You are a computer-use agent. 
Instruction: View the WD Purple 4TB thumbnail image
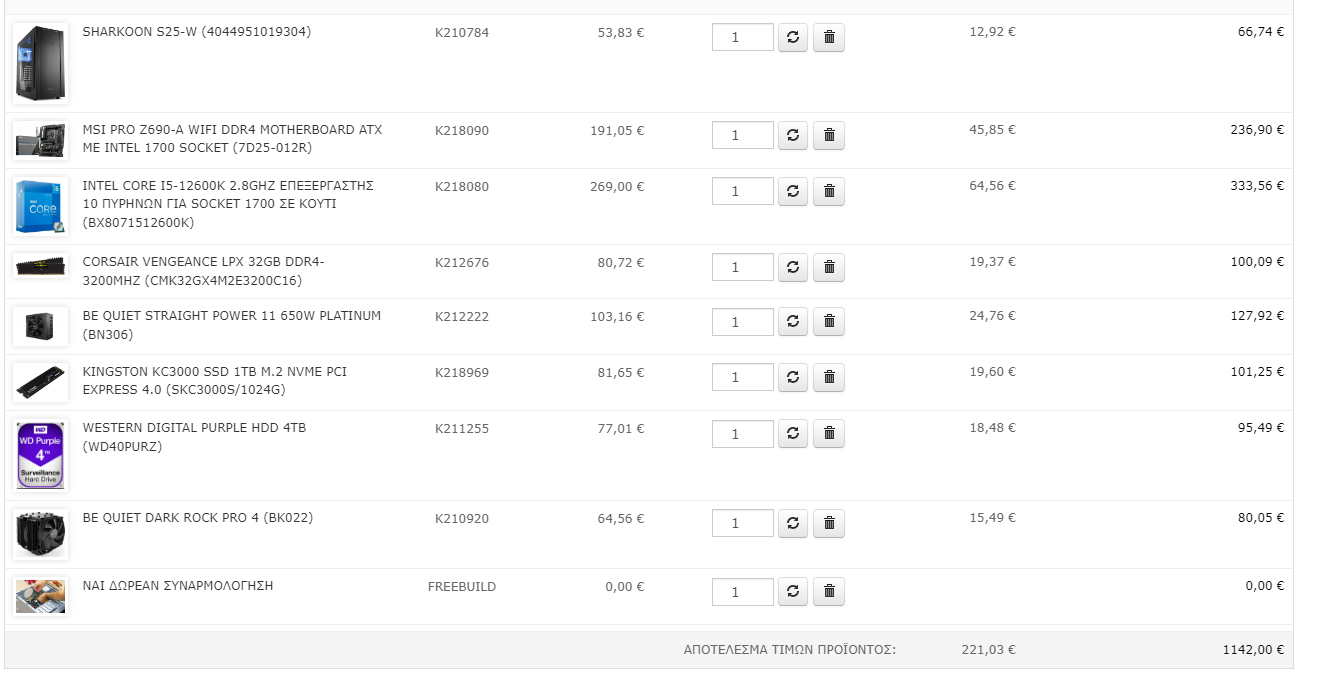pos(41,455)
